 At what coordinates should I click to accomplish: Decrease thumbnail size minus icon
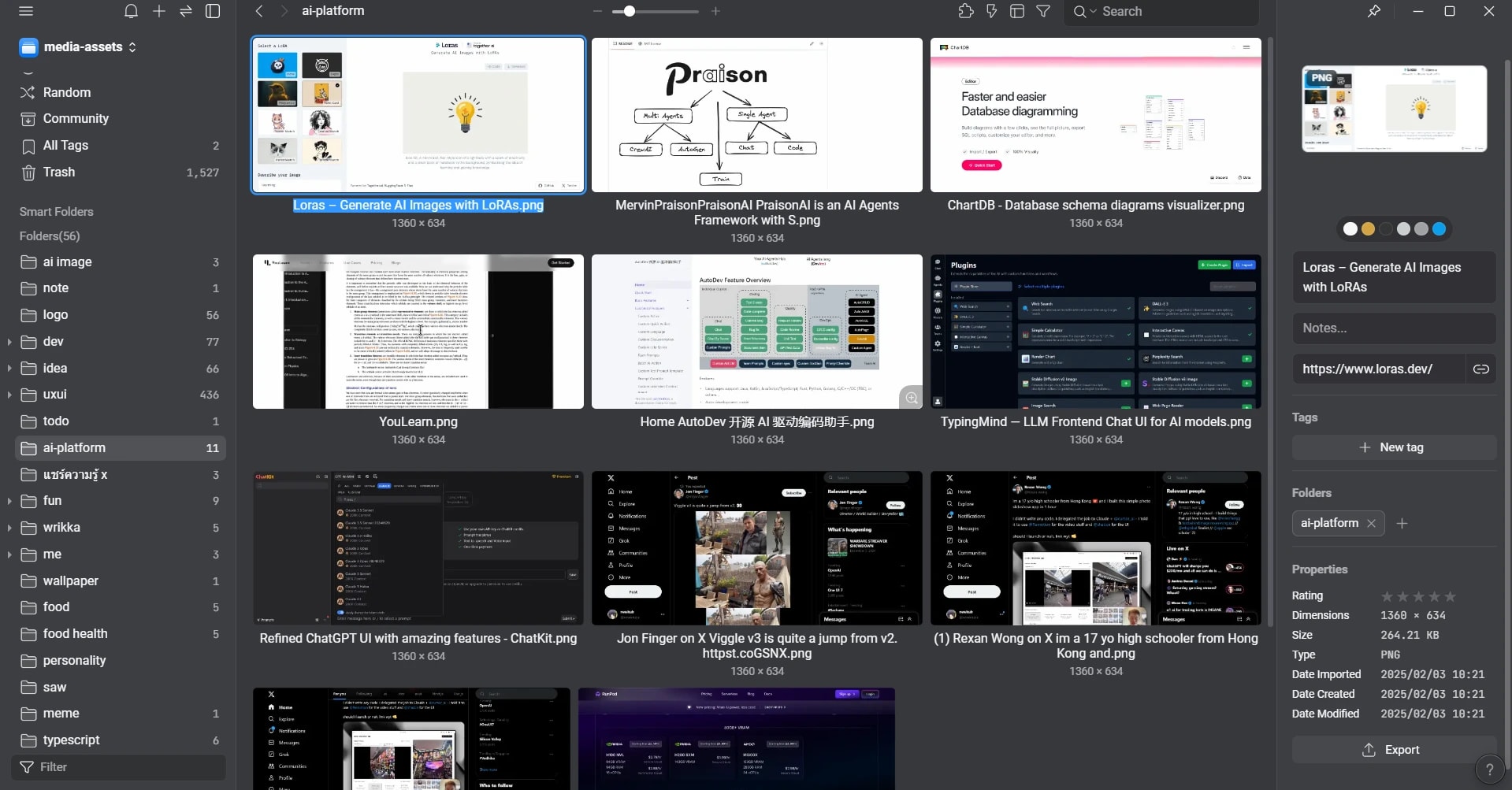pos(597,11)
